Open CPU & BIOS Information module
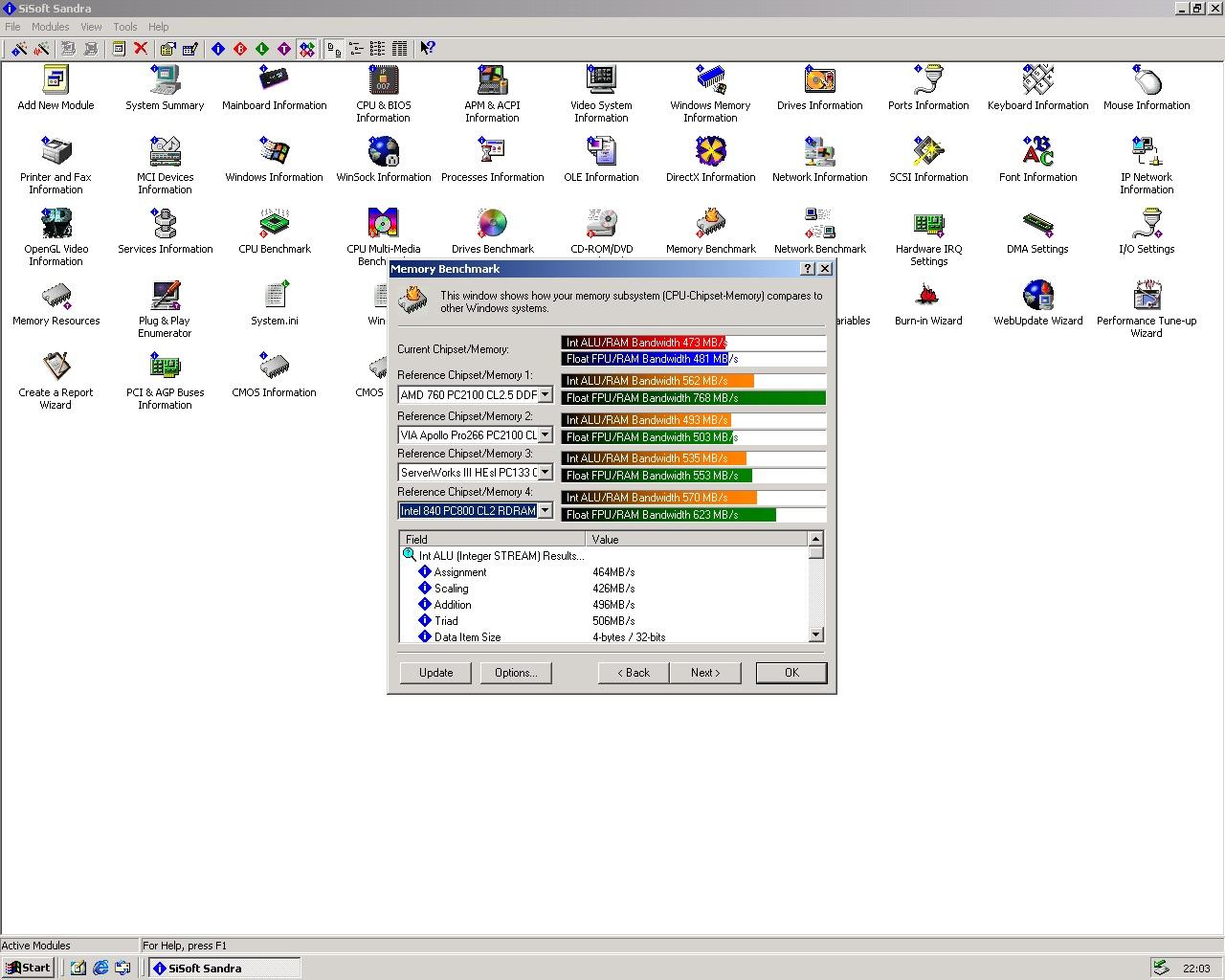 (384, 94)
